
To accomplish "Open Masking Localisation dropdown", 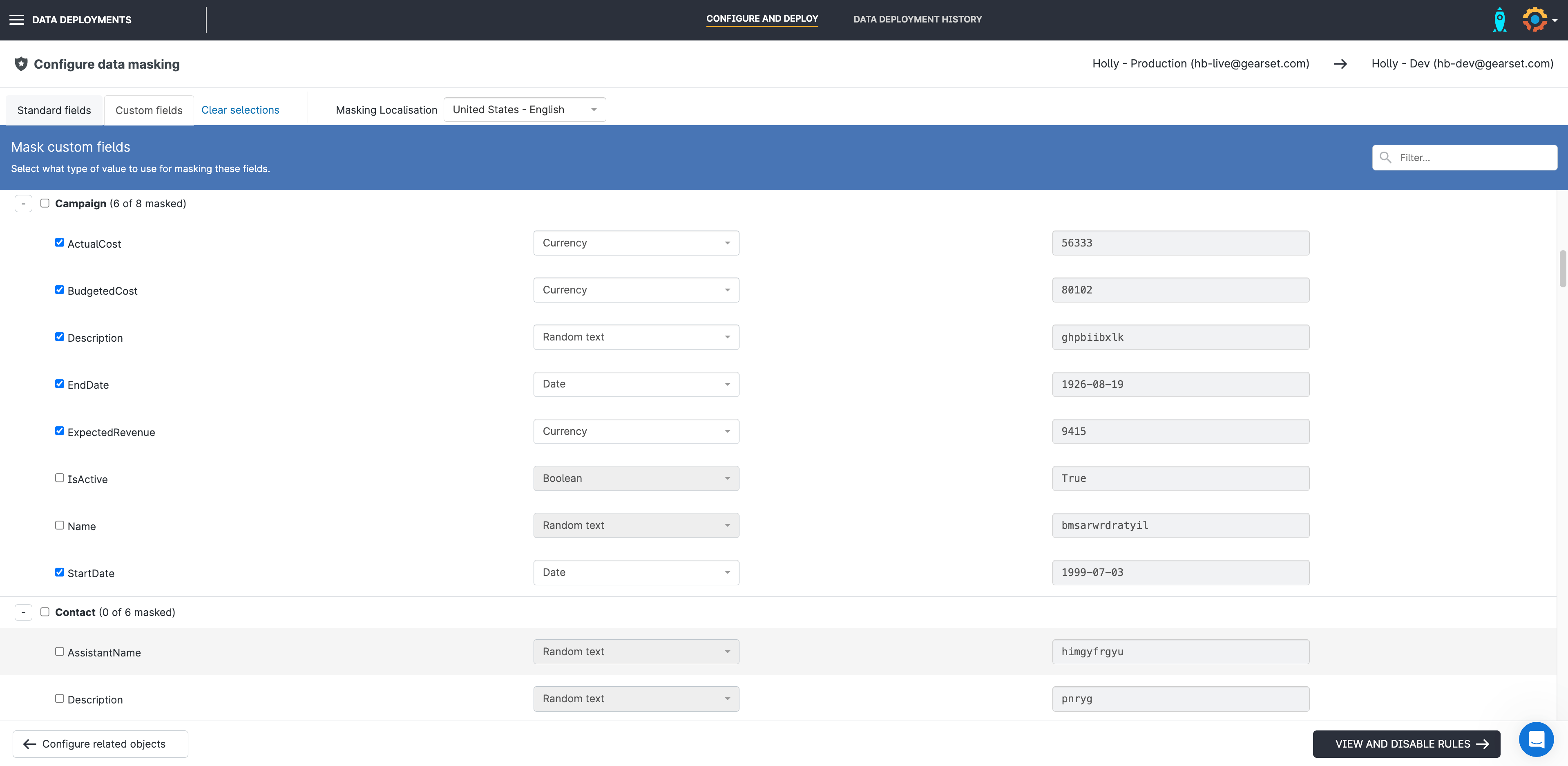I will click(x=524, y=110).
